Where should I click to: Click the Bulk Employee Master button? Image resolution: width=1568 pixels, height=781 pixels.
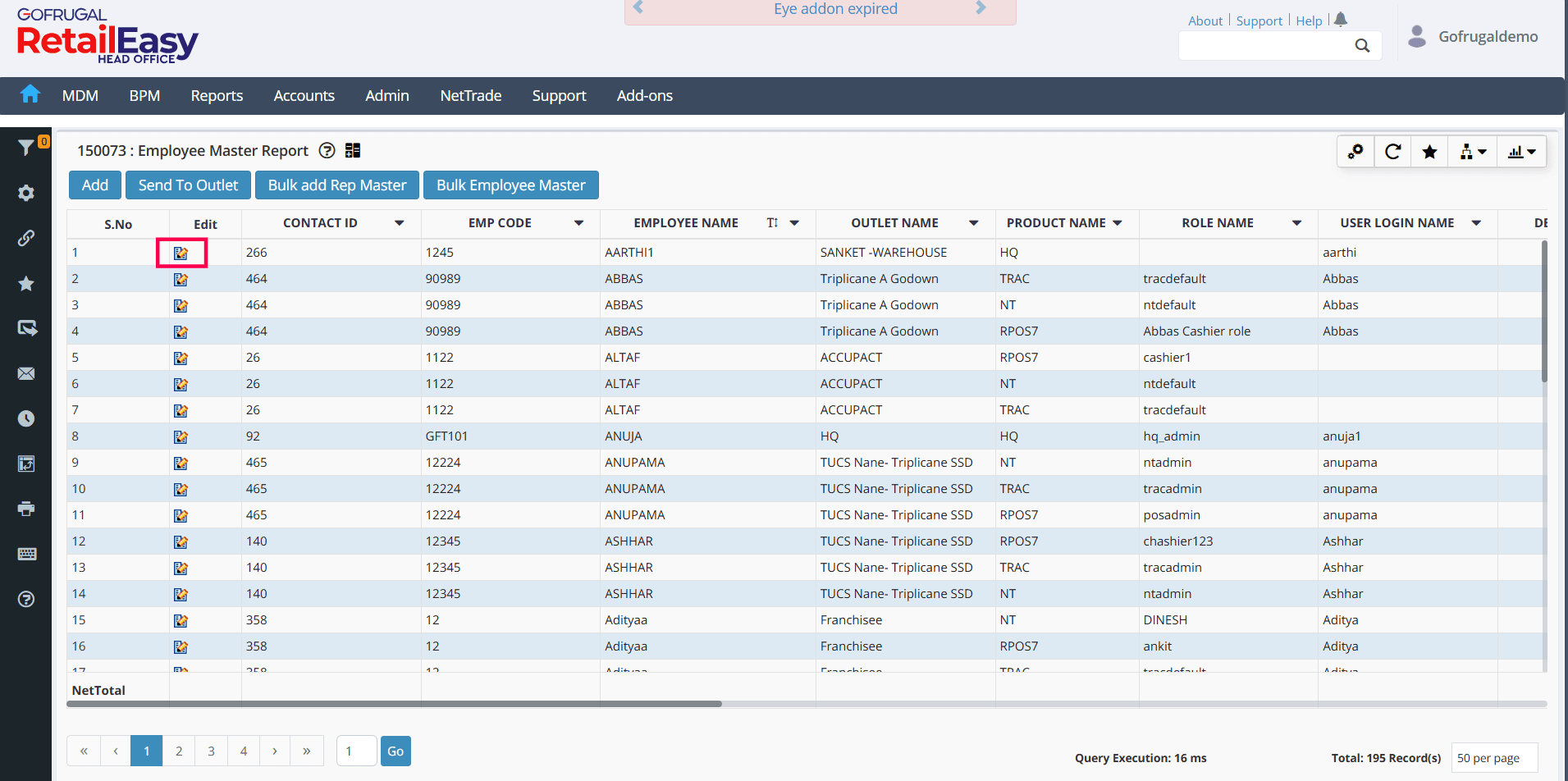pyautogui.click(x=510, y=185)
